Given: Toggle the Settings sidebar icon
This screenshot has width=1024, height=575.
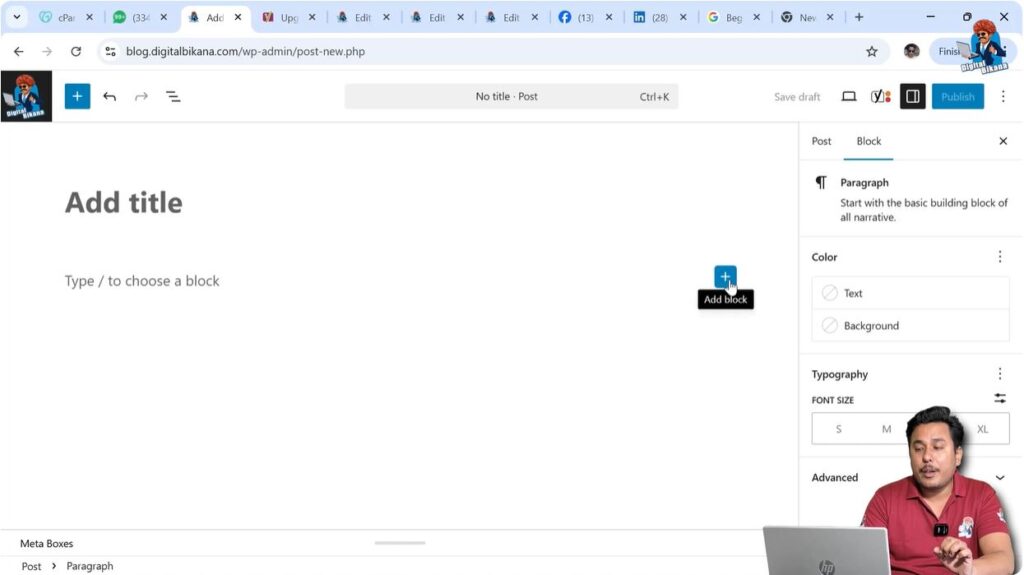Looking at the screenshot, I should click(912, 97).
